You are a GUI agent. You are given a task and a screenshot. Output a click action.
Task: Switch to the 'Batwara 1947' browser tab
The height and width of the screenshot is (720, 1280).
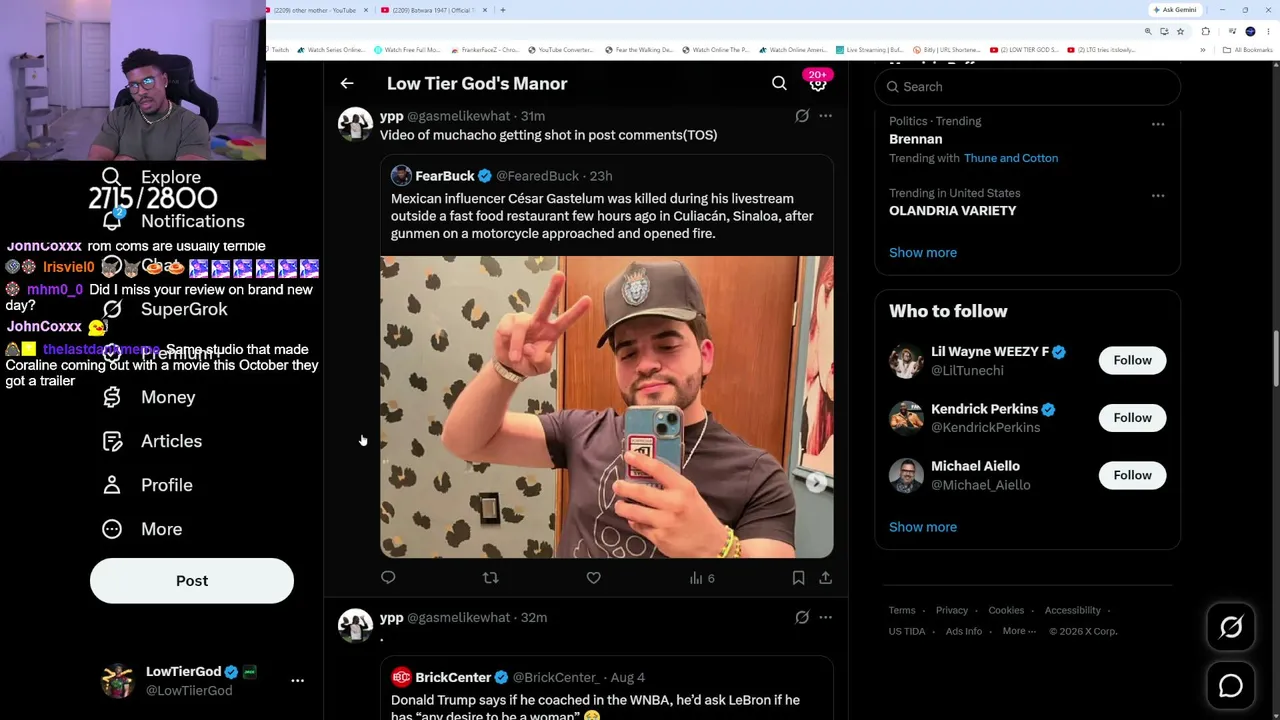pos(436,10)
